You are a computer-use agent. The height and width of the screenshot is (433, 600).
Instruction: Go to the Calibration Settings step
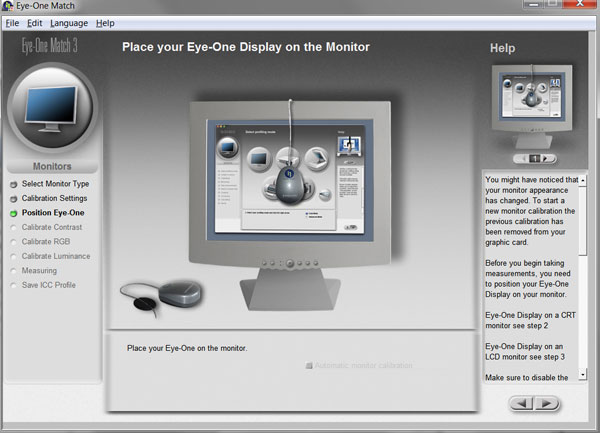coord(54,198)
